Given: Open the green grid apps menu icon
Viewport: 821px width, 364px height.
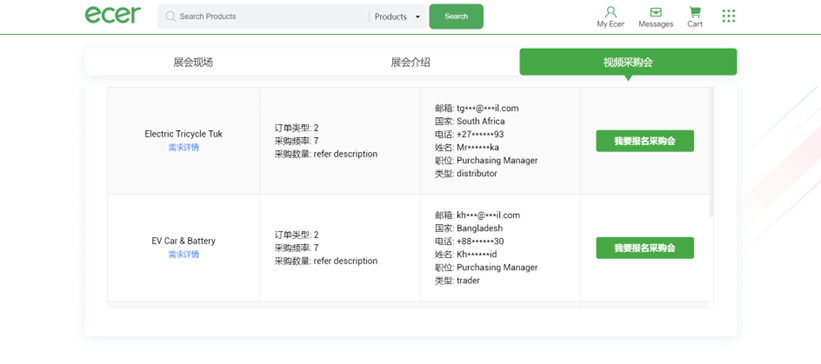Looking at the screenshot, I should tap(728, 16).
